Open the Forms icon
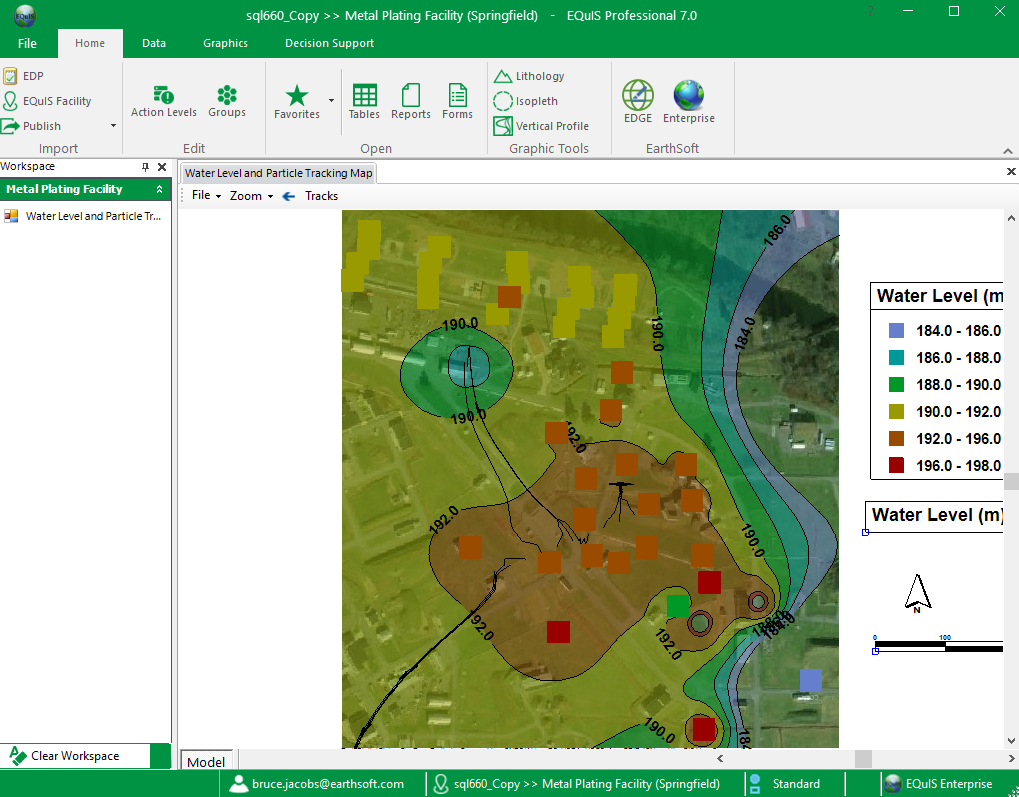This screenshot has height=797, width=1019. coord(457,100)
